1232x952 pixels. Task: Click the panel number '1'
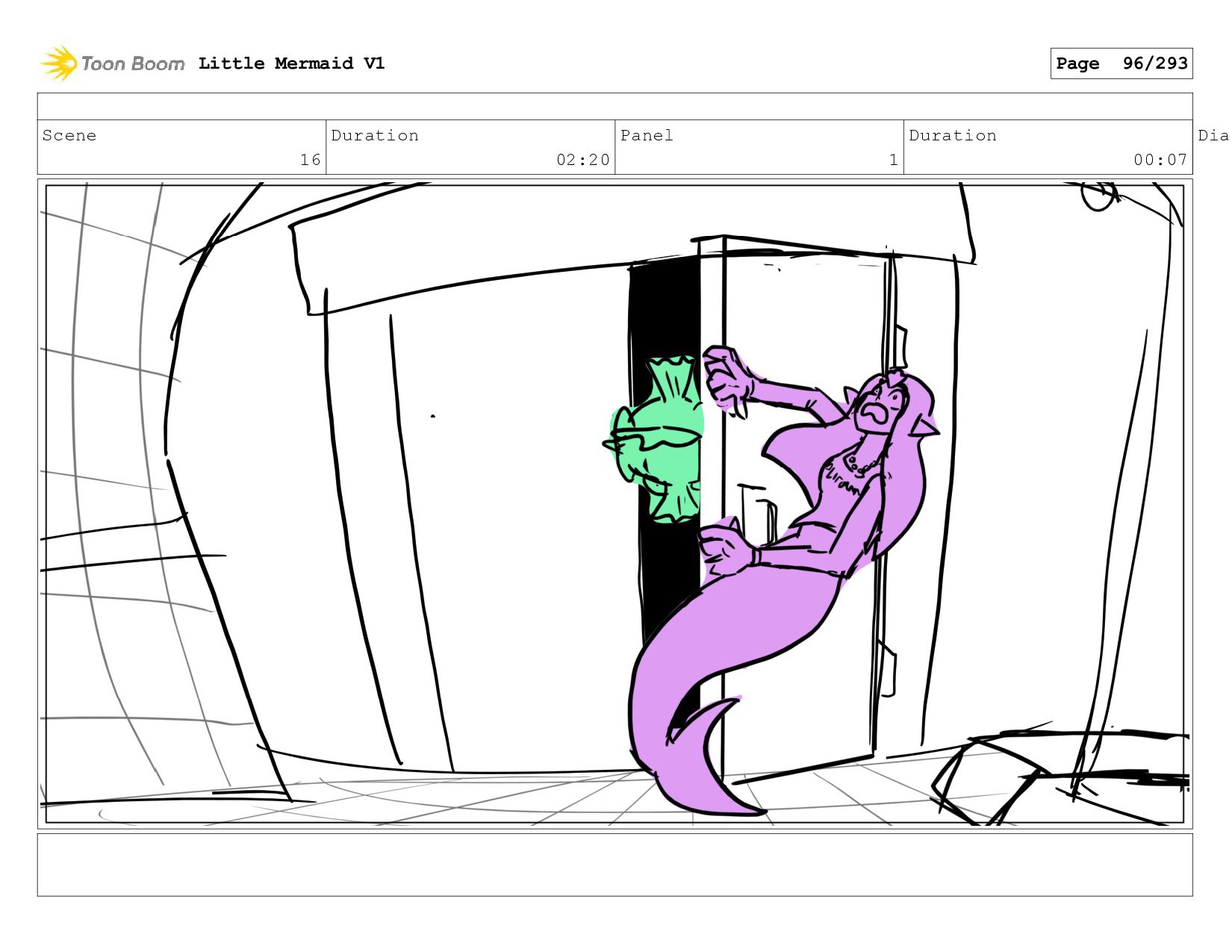(x=893, y=160)
